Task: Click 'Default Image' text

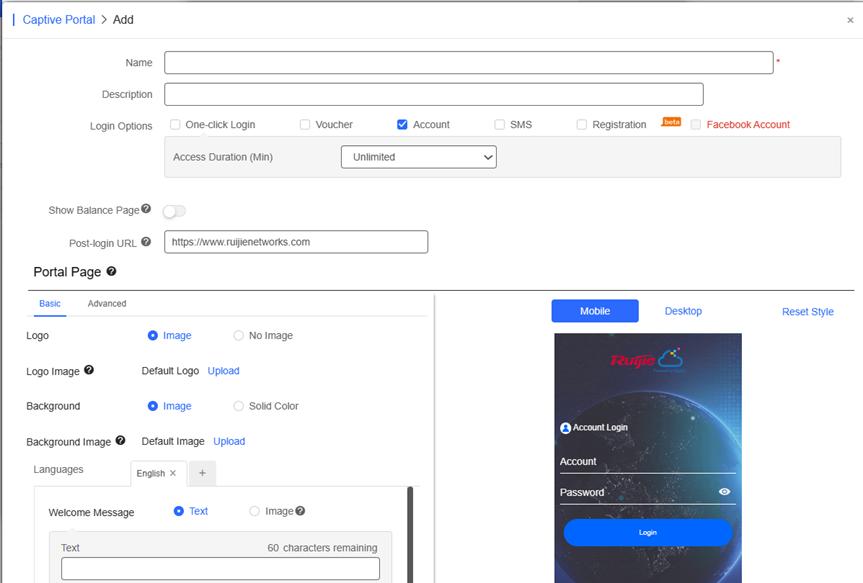Action: (173, 441)
